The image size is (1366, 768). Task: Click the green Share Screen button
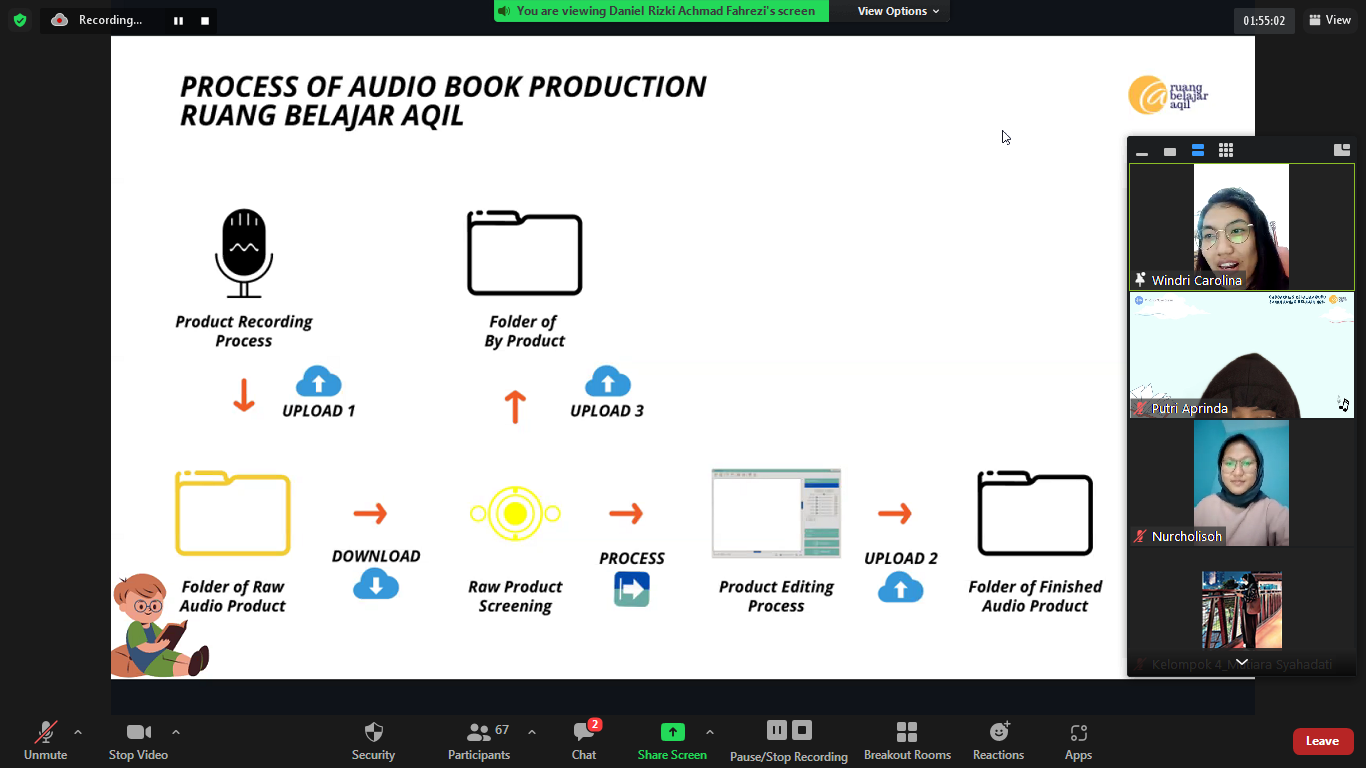pos(672,741)
